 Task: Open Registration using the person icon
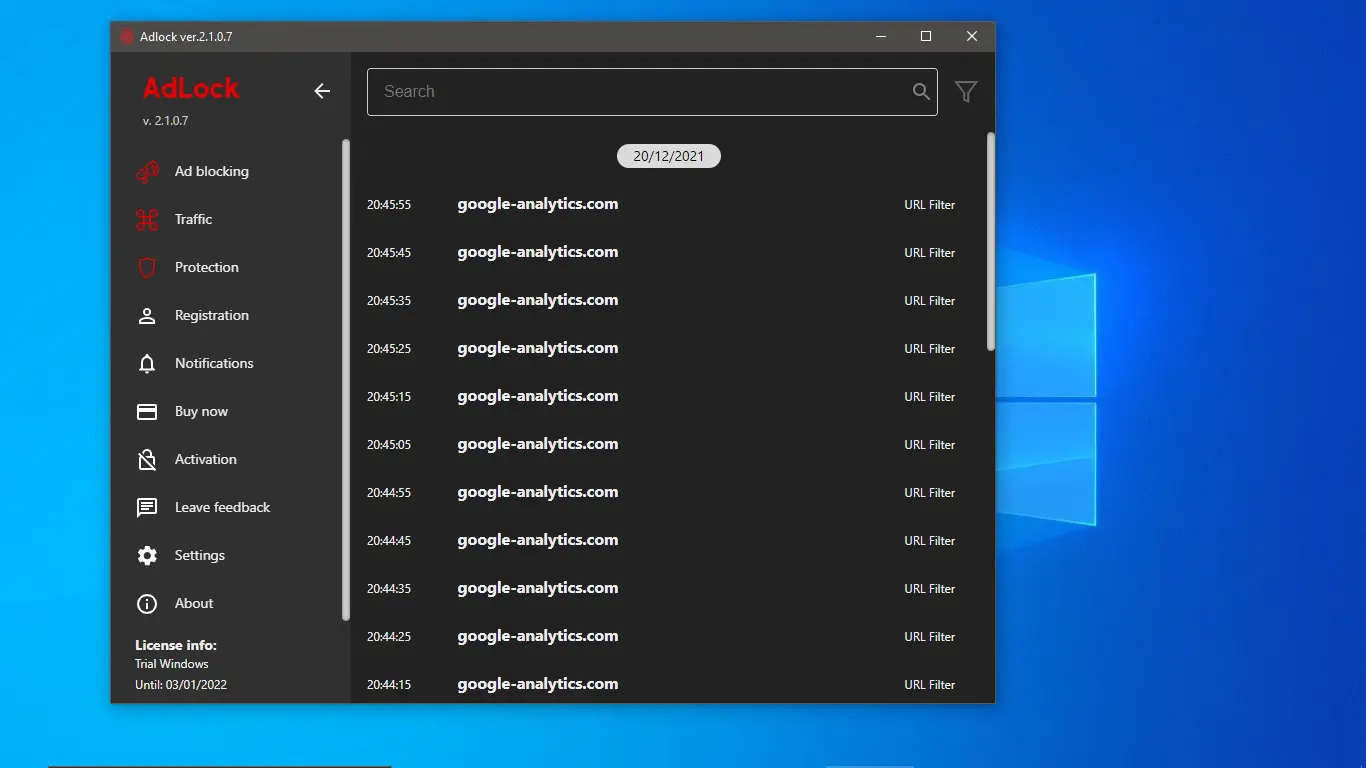(x=147, y=315)
